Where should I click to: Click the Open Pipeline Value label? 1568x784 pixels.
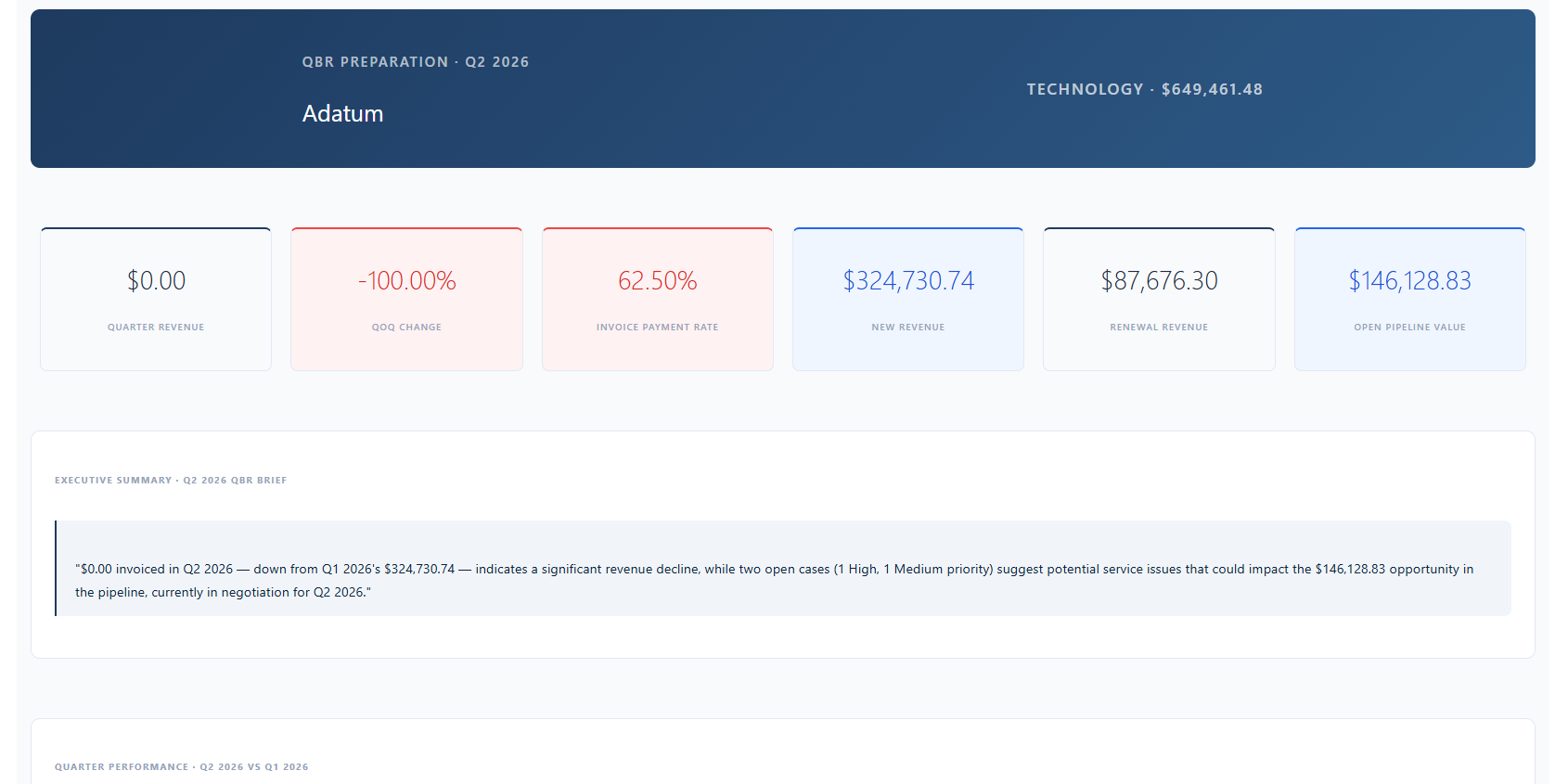(1409, 328)
